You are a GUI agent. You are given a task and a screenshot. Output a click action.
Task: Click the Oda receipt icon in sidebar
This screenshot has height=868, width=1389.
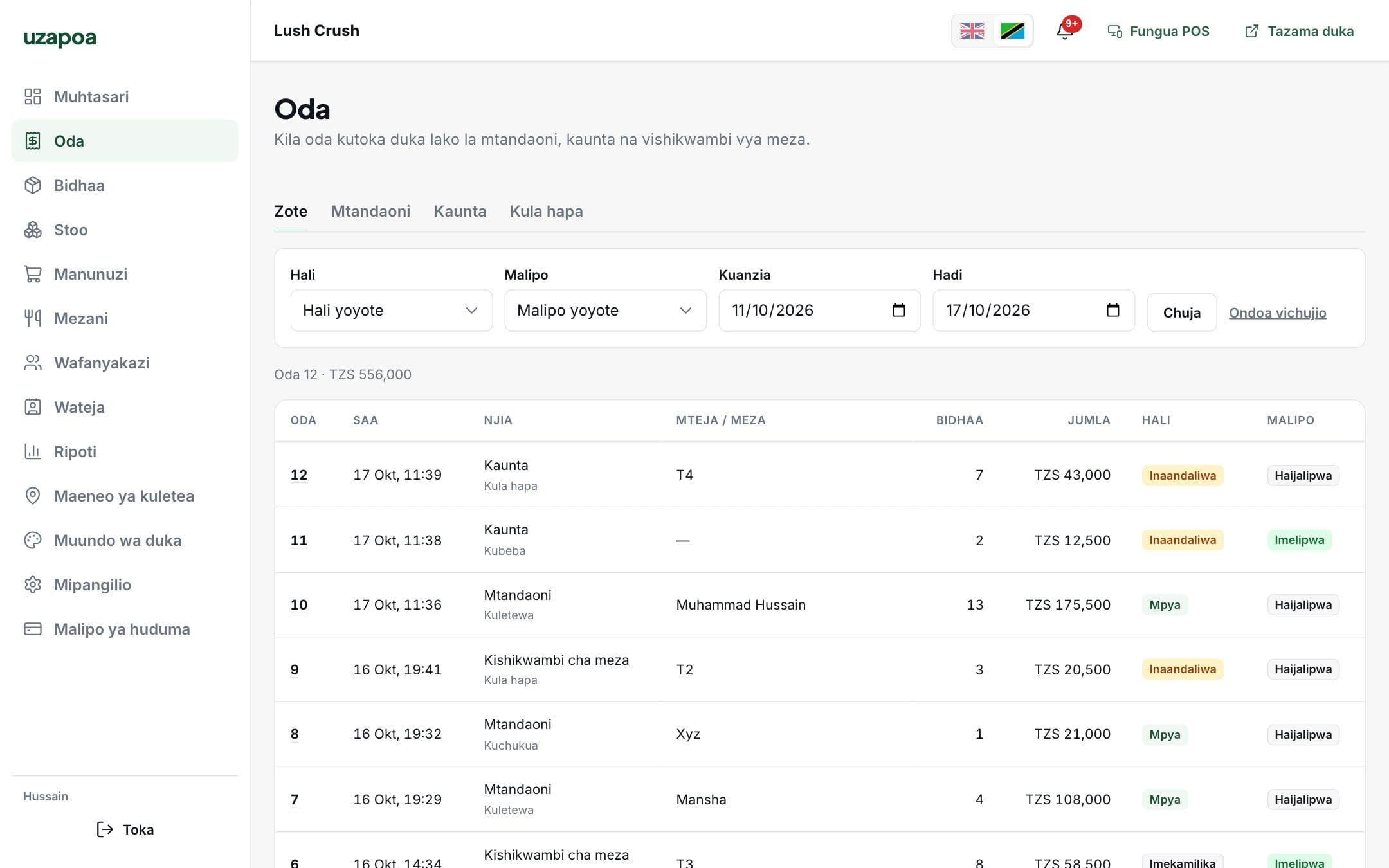[33, 141]
